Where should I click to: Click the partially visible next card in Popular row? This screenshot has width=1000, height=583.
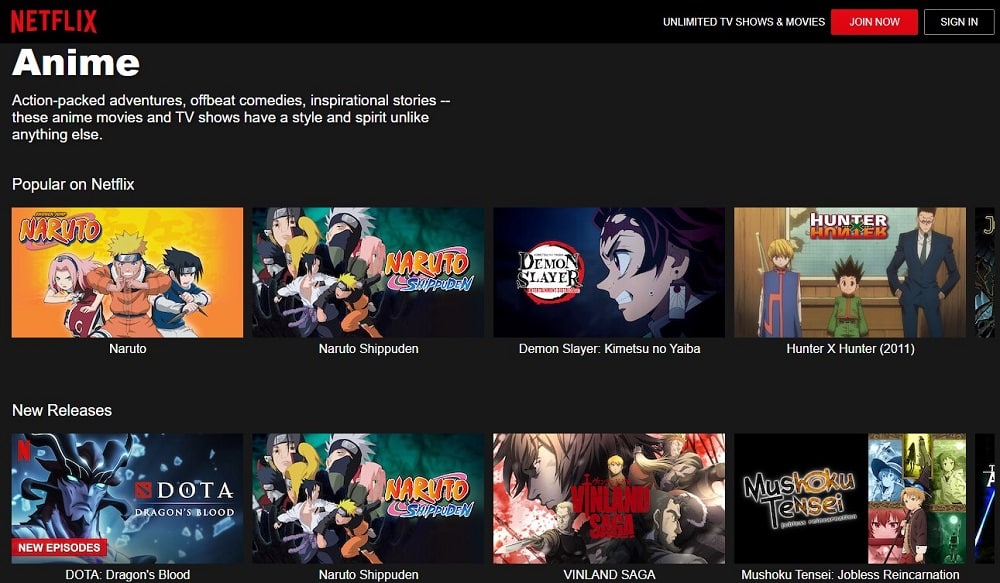(x=985, y=272)
